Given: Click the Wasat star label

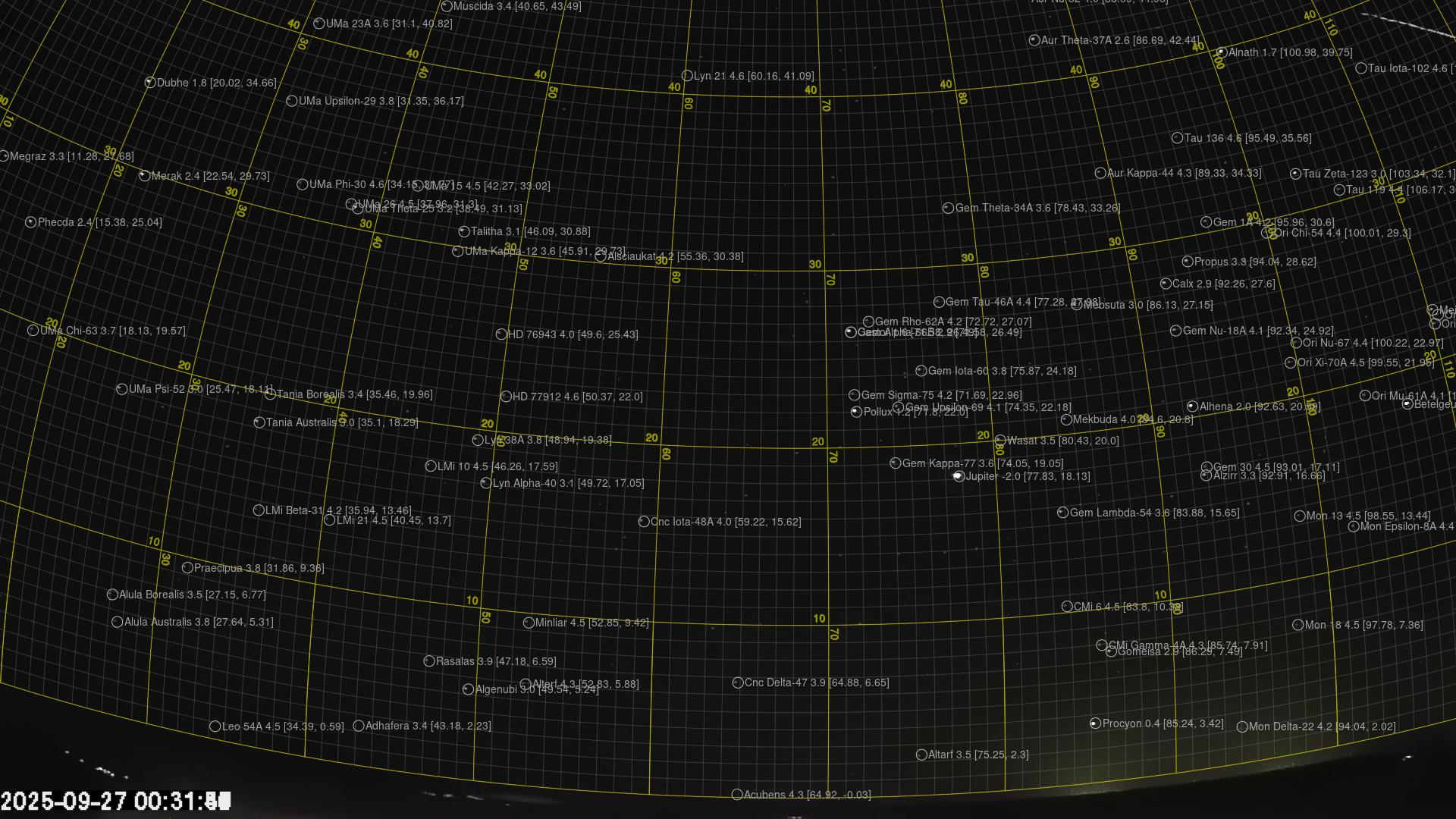Looking at the screenshot, I should [1062, 441].
